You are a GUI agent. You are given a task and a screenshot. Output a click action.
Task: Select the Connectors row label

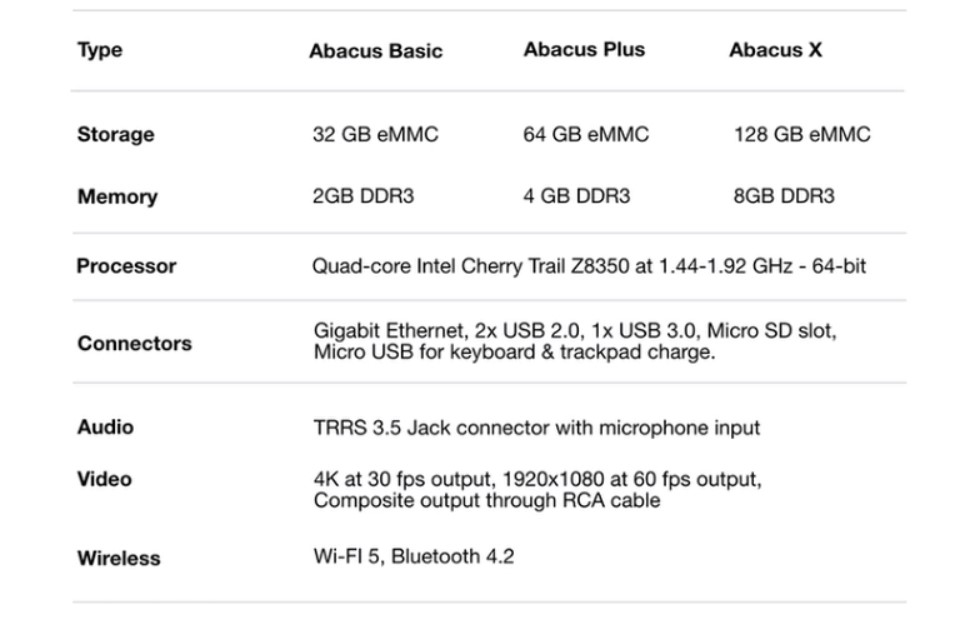134,343
